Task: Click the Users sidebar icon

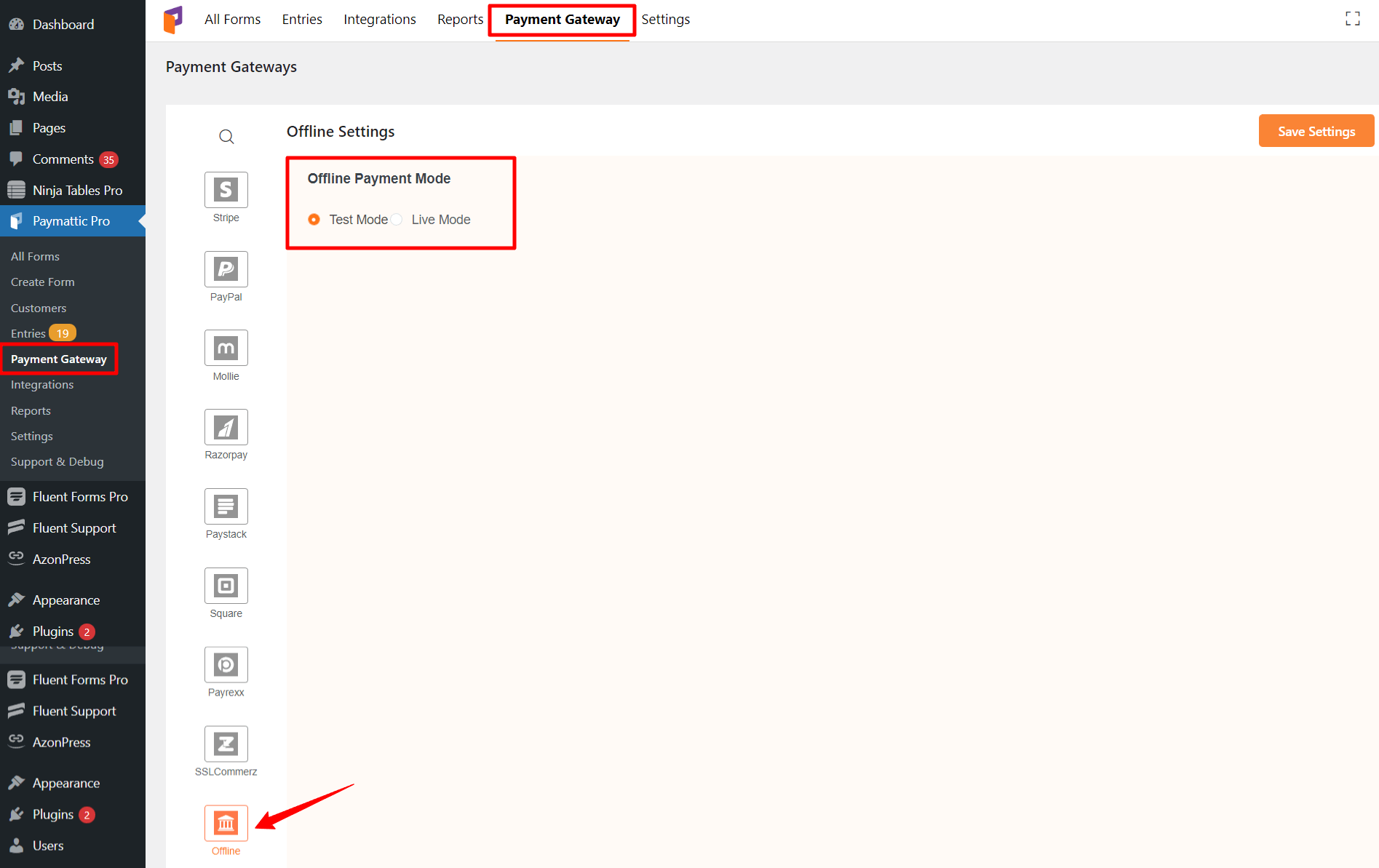Action: point(16,845)
